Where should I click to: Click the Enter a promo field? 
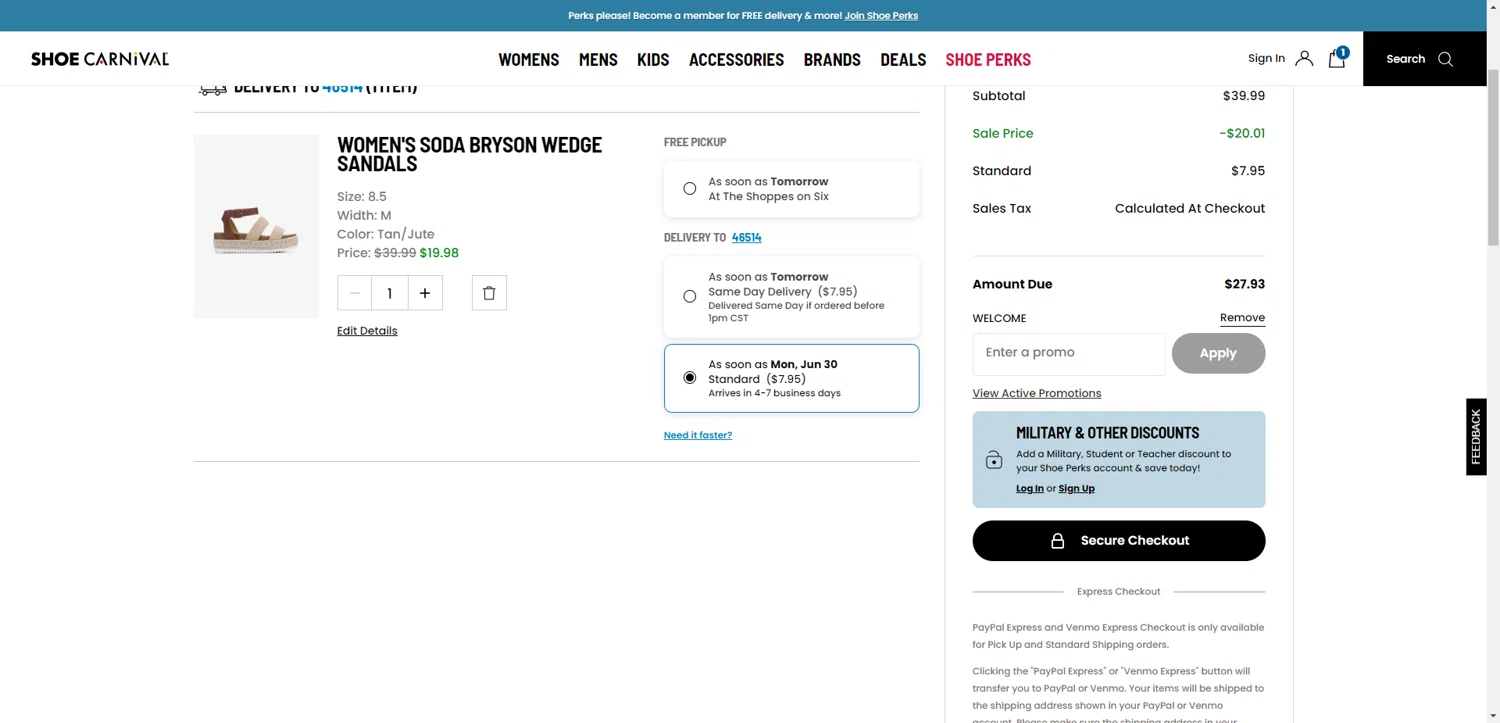tap(1069, 354)
